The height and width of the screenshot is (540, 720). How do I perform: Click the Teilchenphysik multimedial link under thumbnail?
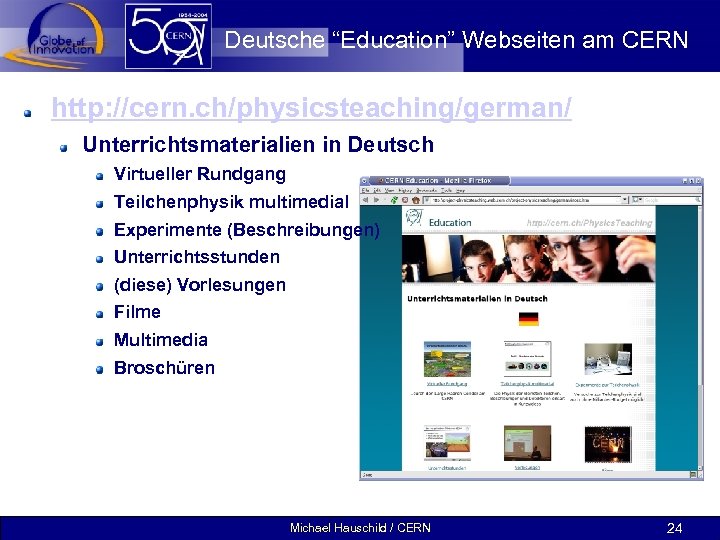pyautogui.click(x=527, y=383)
